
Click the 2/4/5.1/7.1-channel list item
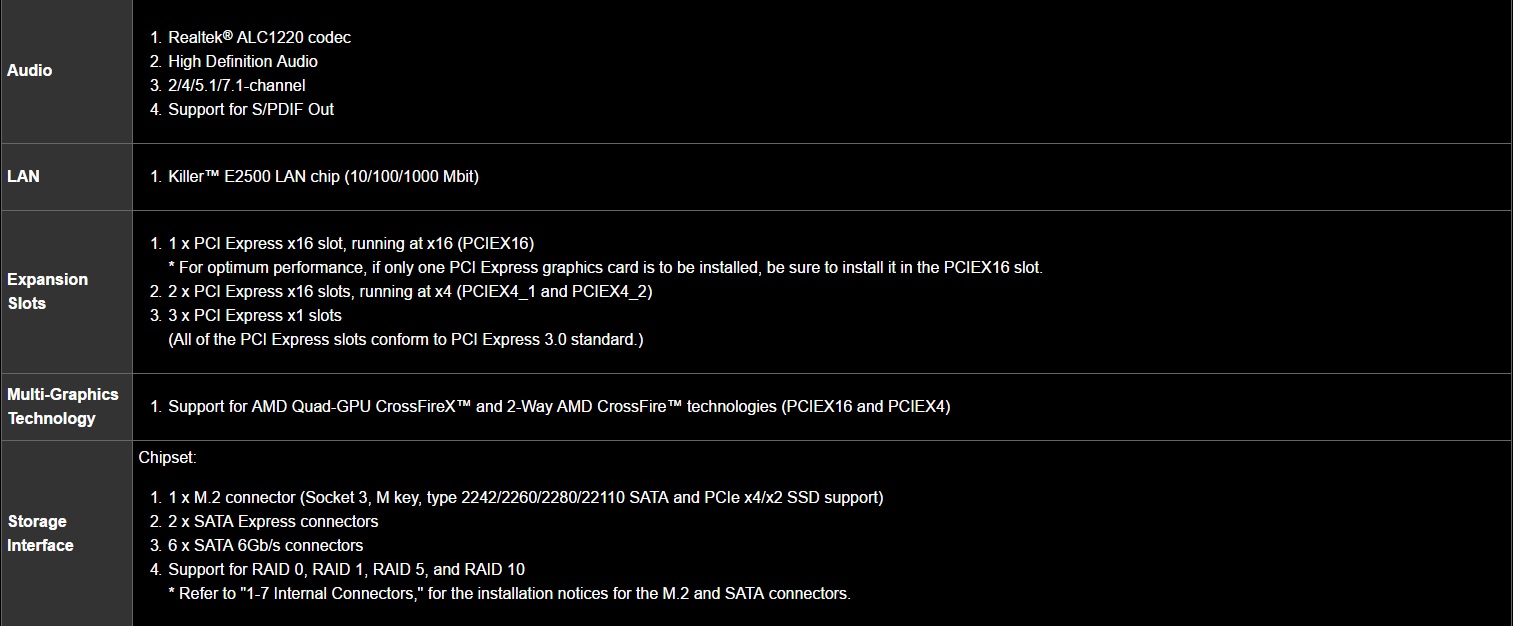[236, 86]
